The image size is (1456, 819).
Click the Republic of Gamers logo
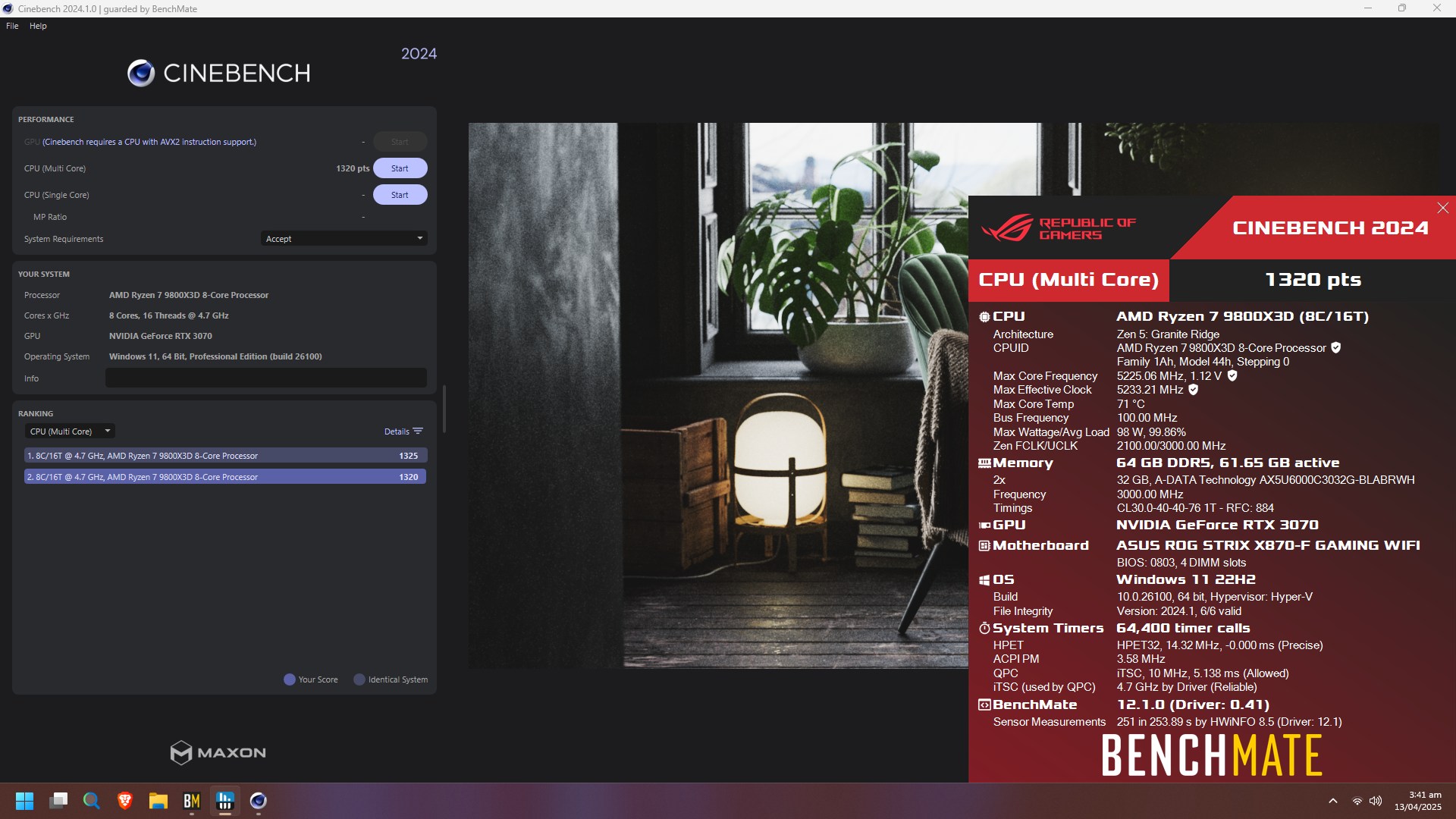tap(1059, 228)
